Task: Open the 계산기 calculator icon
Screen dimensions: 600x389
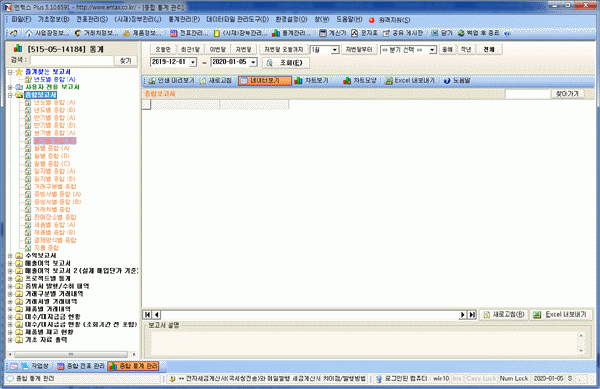Action: click(323, 33)
